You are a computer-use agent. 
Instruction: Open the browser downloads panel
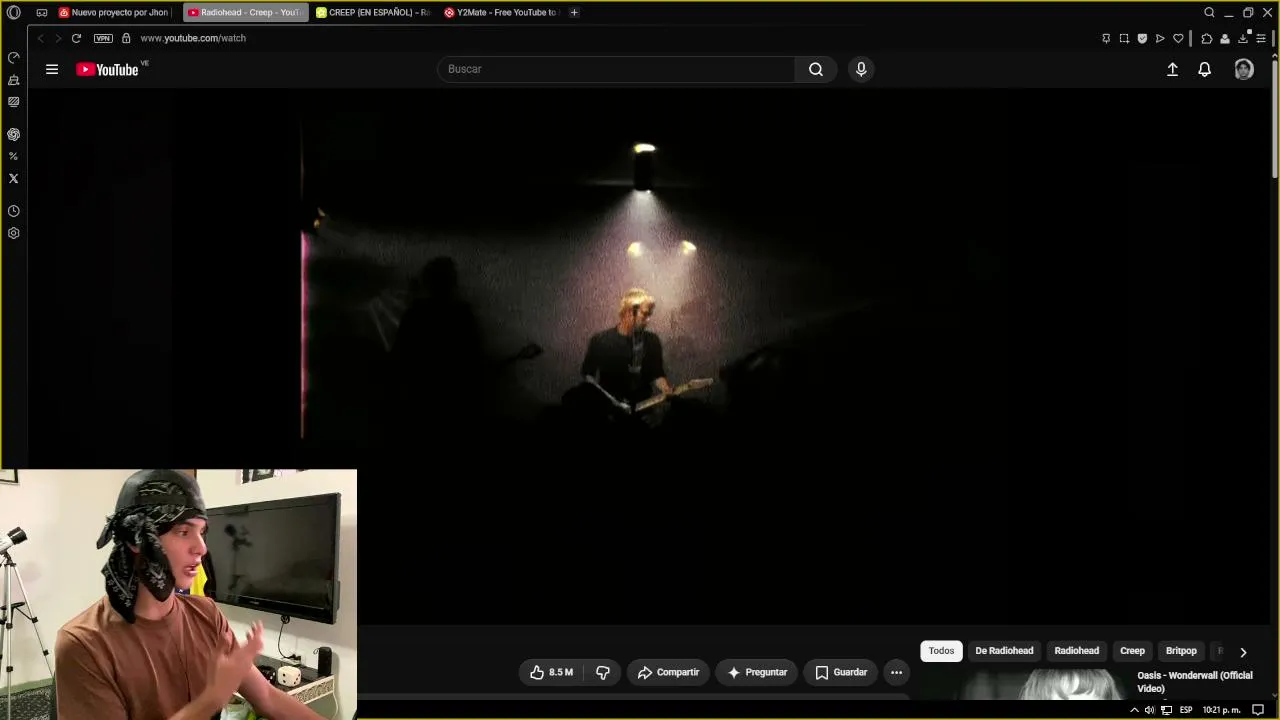pyautogui.click(x=1243, y=38)
